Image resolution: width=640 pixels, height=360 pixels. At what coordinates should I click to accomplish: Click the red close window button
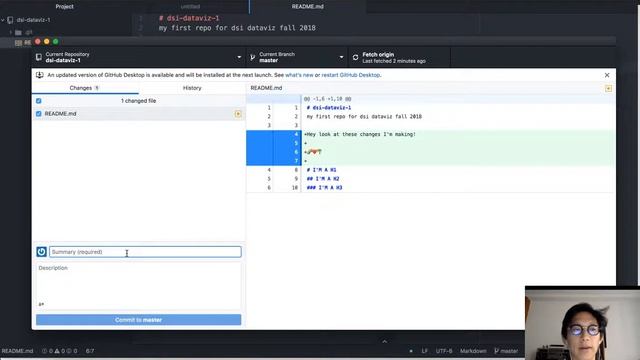(38, 41)
